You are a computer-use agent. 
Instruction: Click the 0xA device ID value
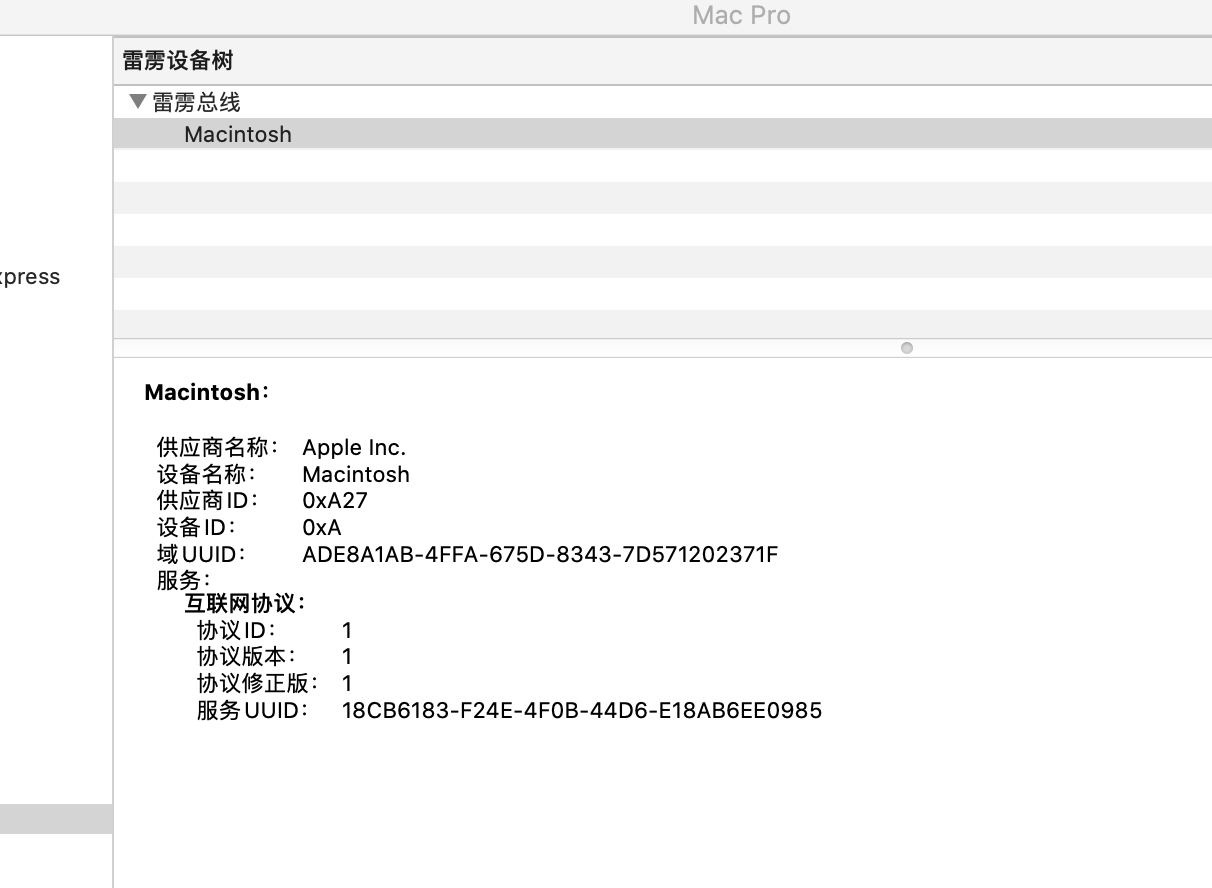point(322,527)
